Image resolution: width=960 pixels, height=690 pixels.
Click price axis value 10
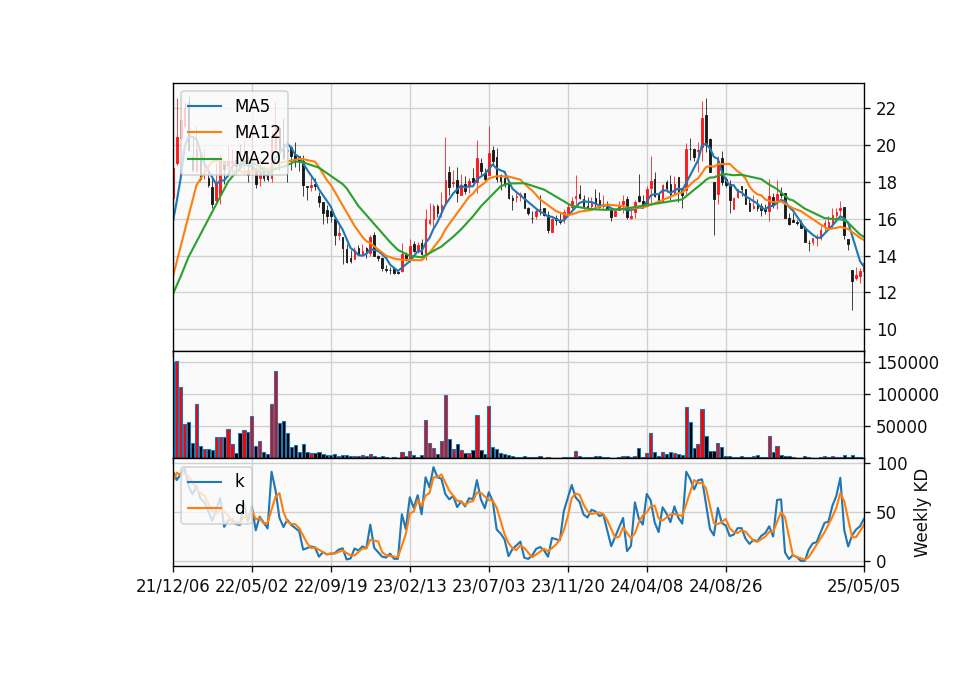point(886,330)
